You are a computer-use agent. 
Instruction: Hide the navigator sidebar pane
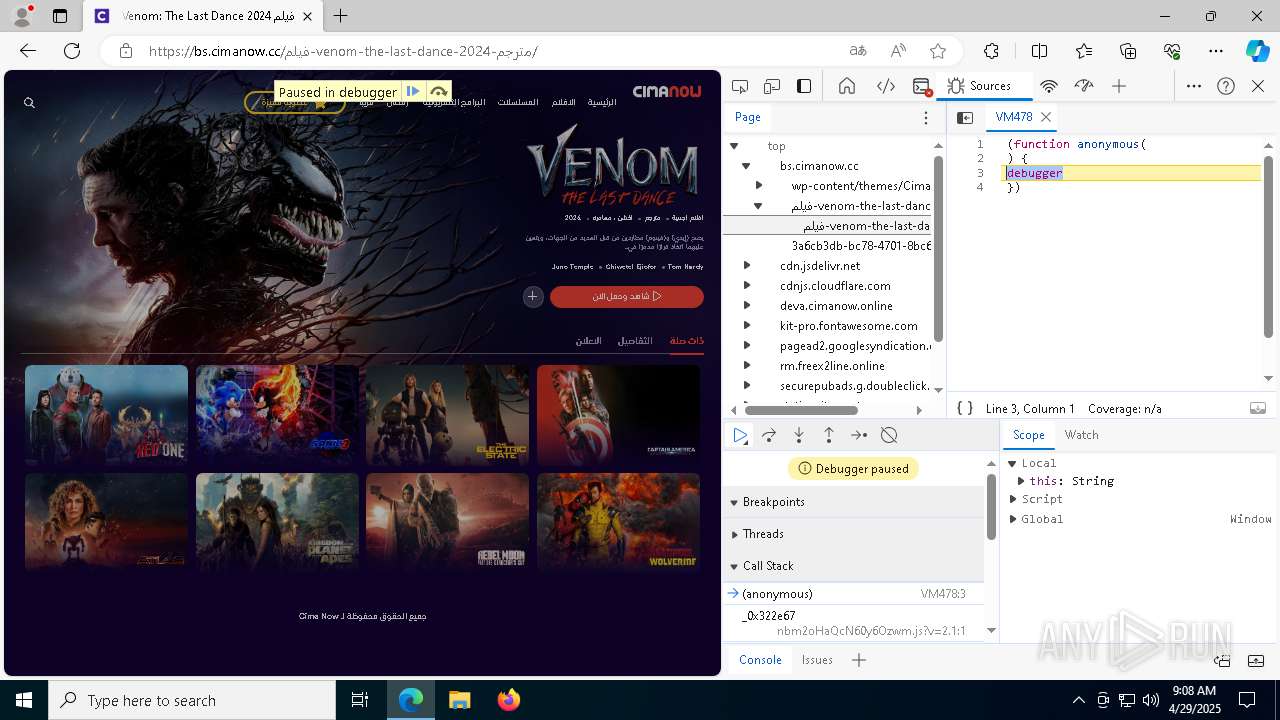[x=965, y=118]
